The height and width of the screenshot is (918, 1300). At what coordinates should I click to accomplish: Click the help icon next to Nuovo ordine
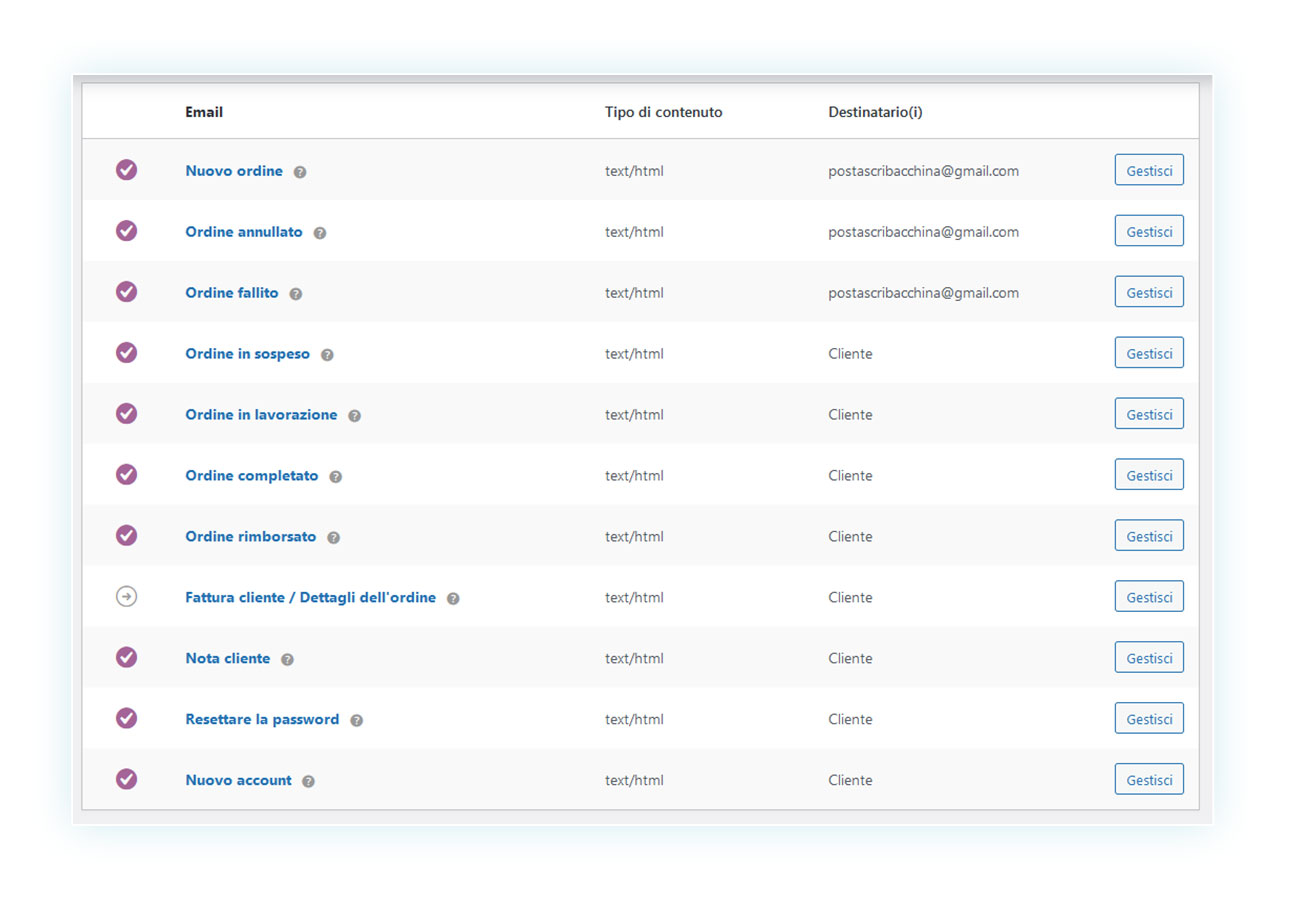pos(300,172)
